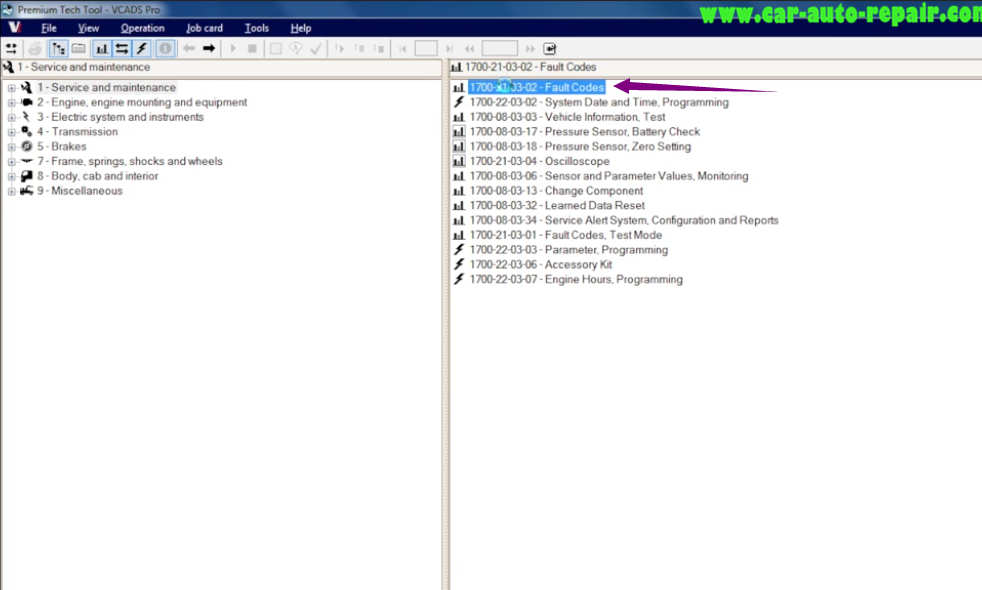Click the play/start operation button
Screen dimensions: 982x590
[x=233, y=48]
